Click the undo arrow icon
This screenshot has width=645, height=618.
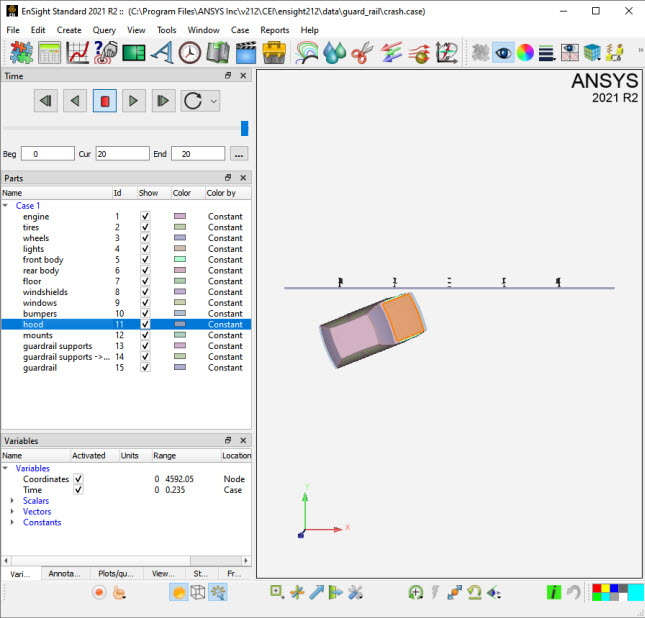point(574,592)
